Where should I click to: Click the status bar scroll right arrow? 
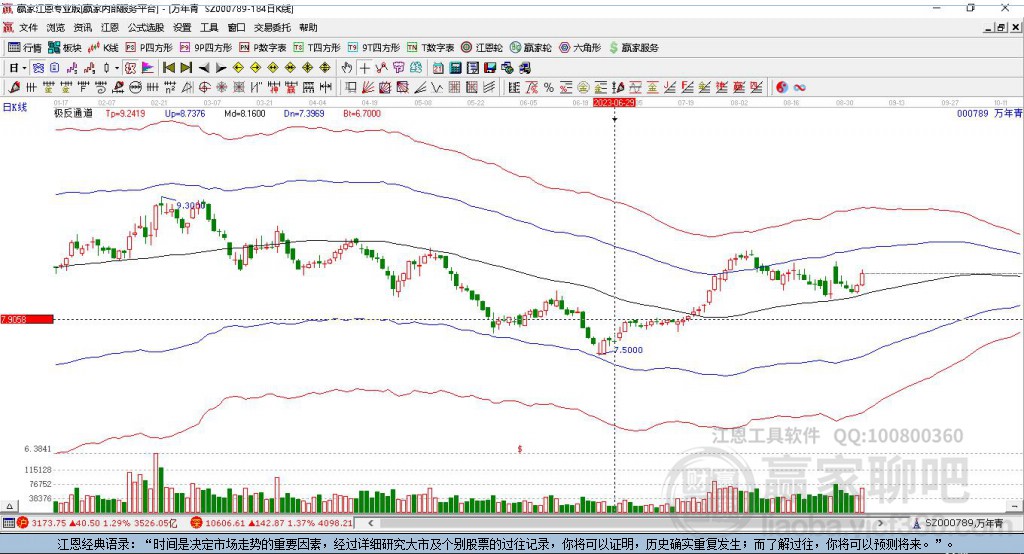pos(880,523)
